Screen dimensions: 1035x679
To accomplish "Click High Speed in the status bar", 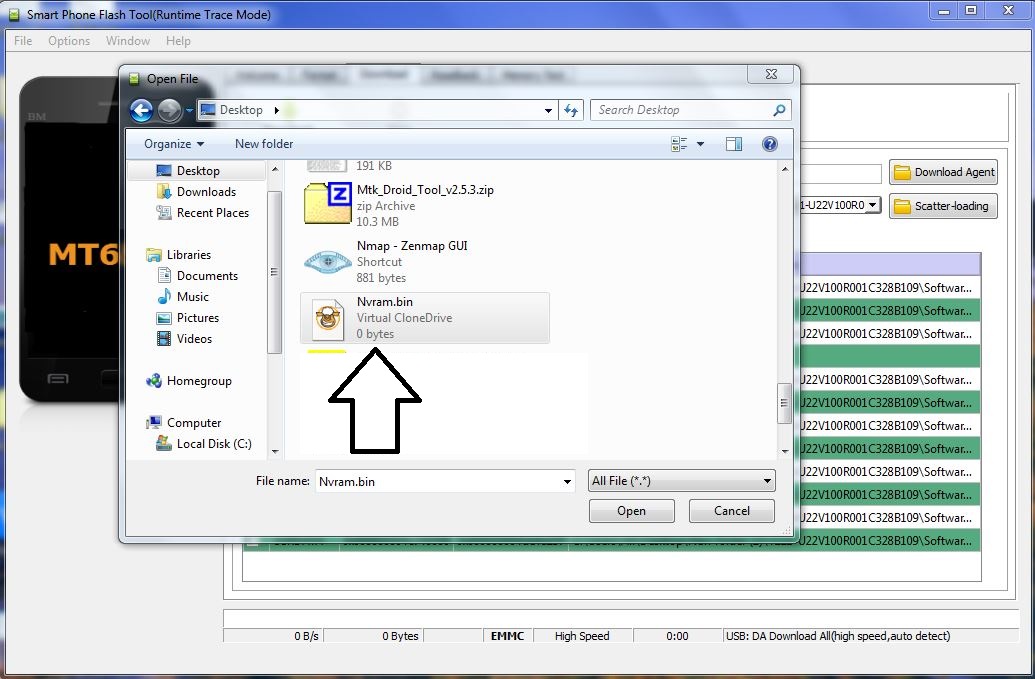I will tap(582, 636).
